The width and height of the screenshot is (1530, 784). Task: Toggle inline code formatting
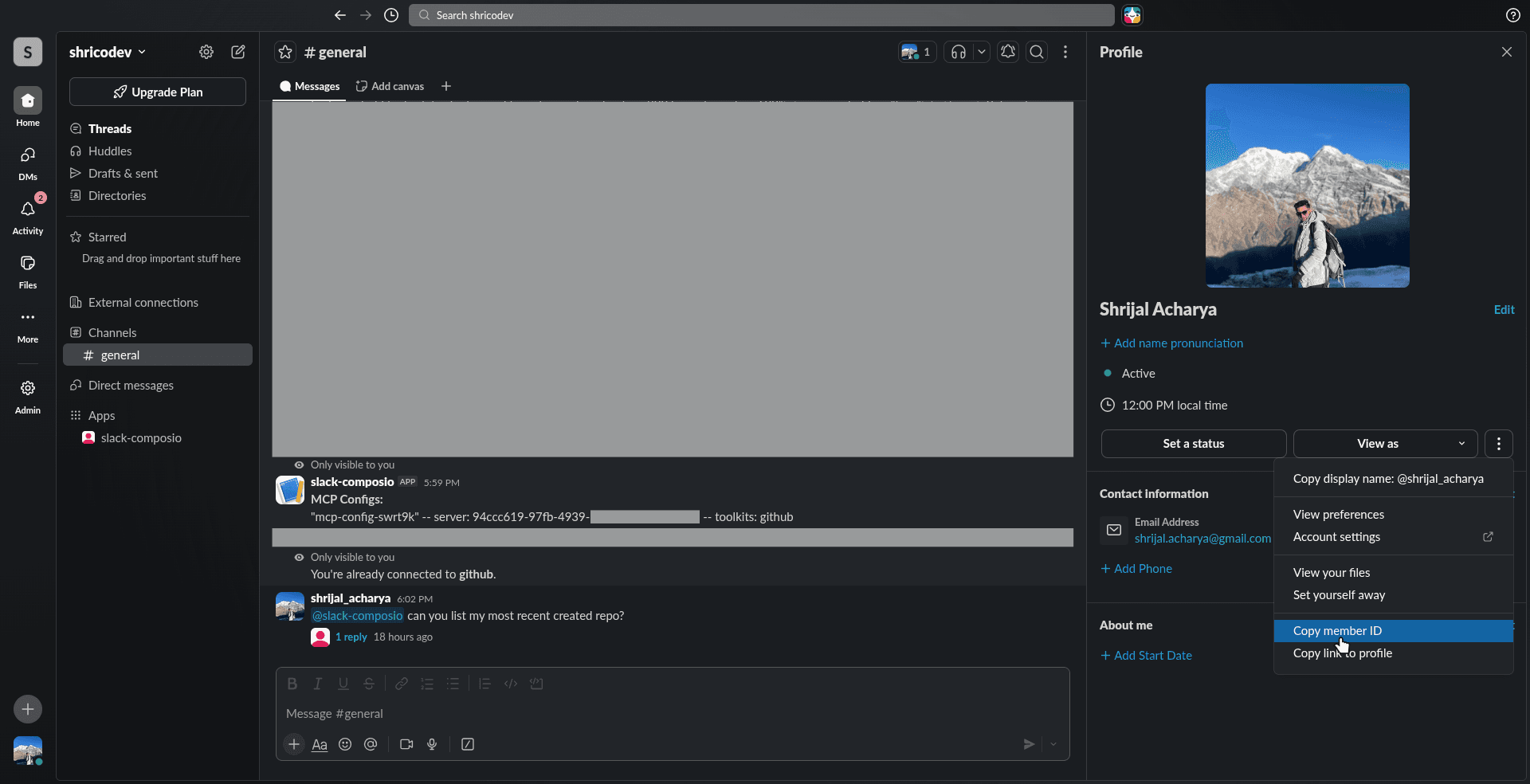(511, 684)
